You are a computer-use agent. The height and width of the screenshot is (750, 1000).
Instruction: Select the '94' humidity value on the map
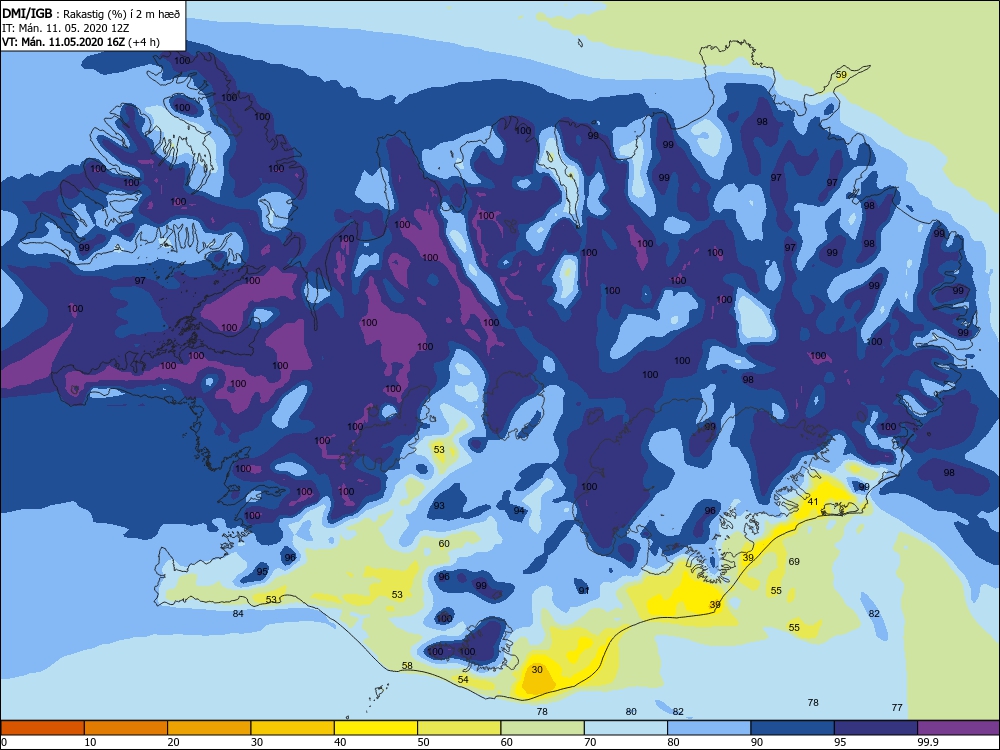tap(519, 511)
